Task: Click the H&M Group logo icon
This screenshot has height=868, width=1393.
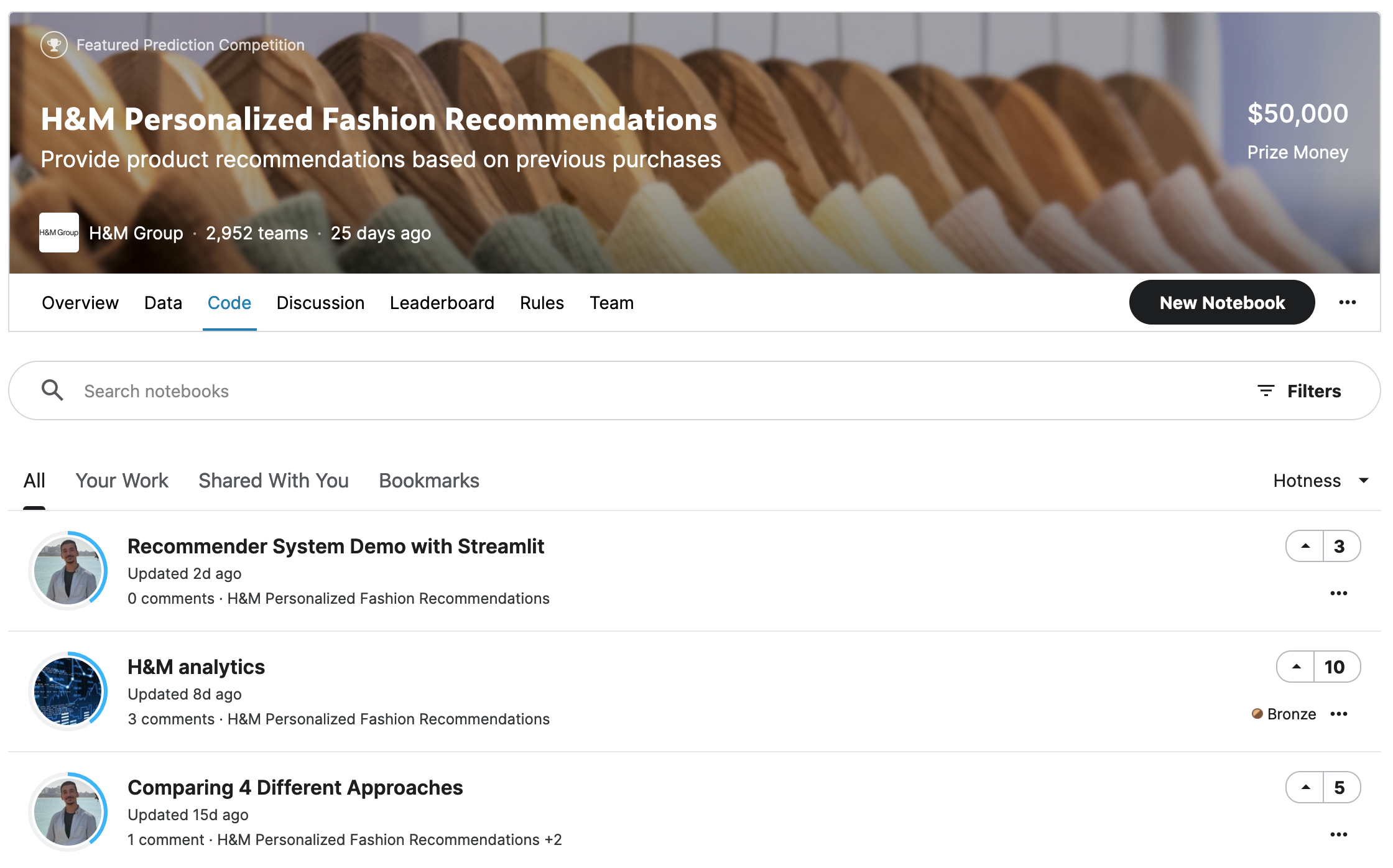Action: click(59, 233)
